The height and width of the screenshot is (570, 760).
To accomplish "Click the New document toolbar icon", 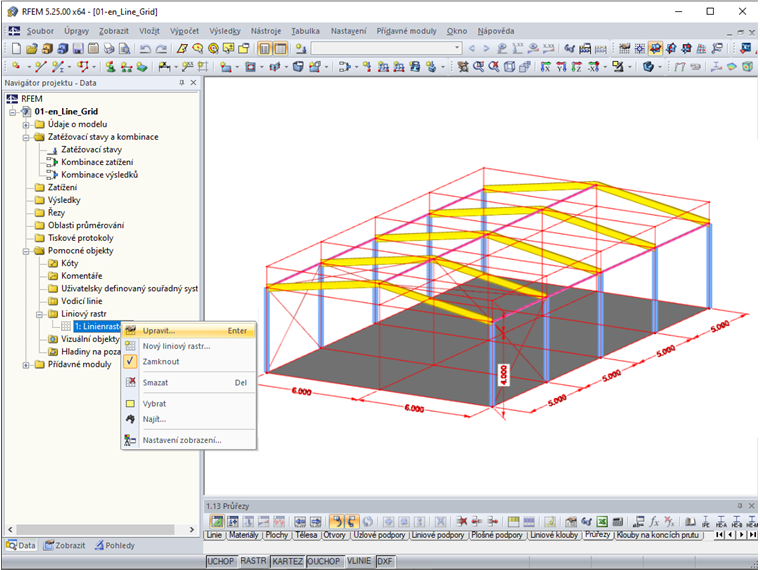I will tap(16, 48).
